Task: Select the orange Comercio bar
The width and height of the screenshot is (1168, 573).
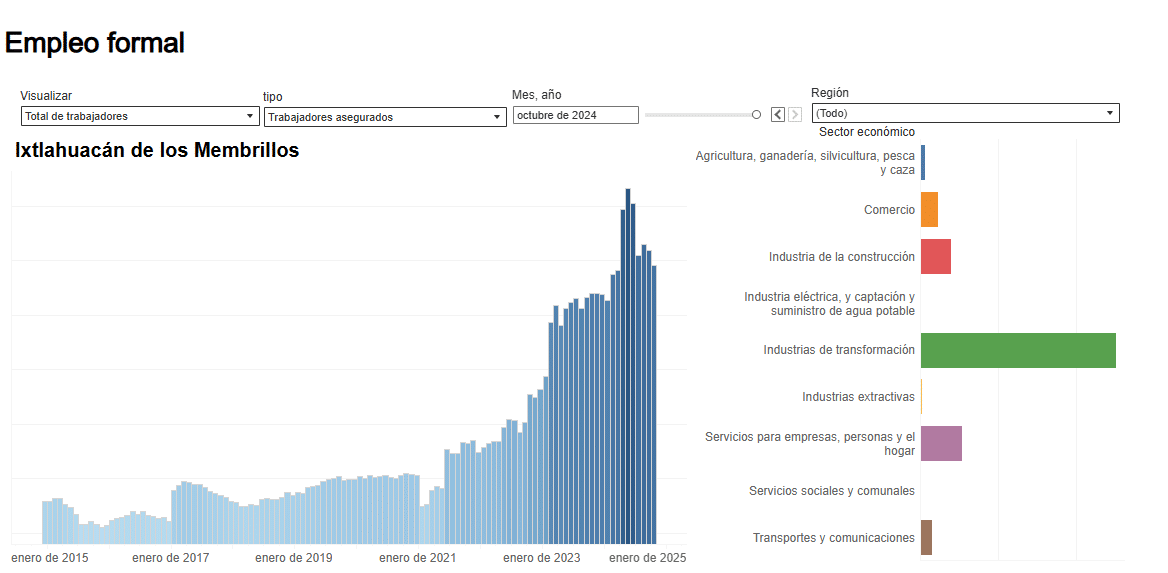Action: pos(930,209)
